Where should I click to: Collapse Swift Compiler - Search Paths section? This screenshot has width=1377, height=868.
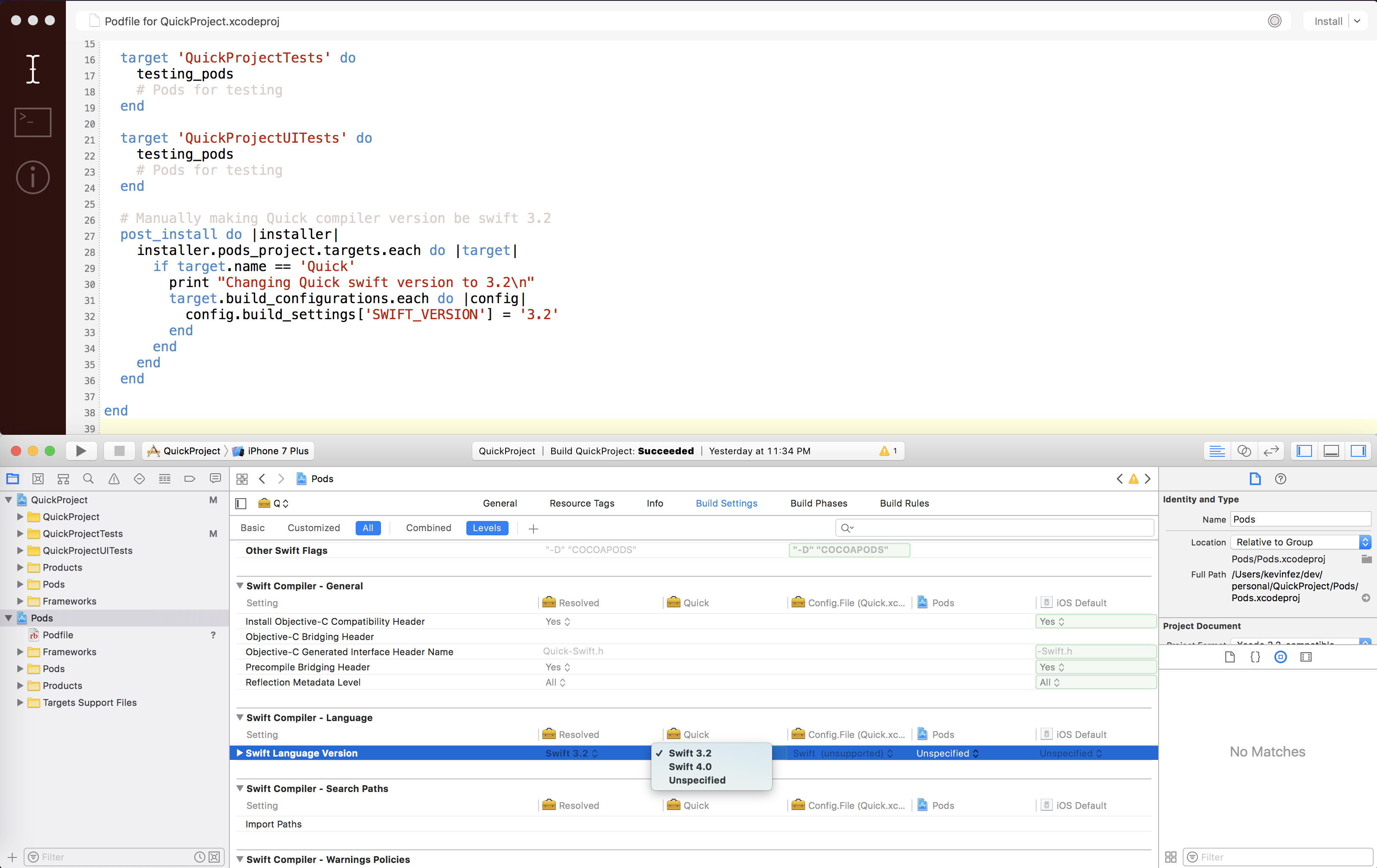240,789
